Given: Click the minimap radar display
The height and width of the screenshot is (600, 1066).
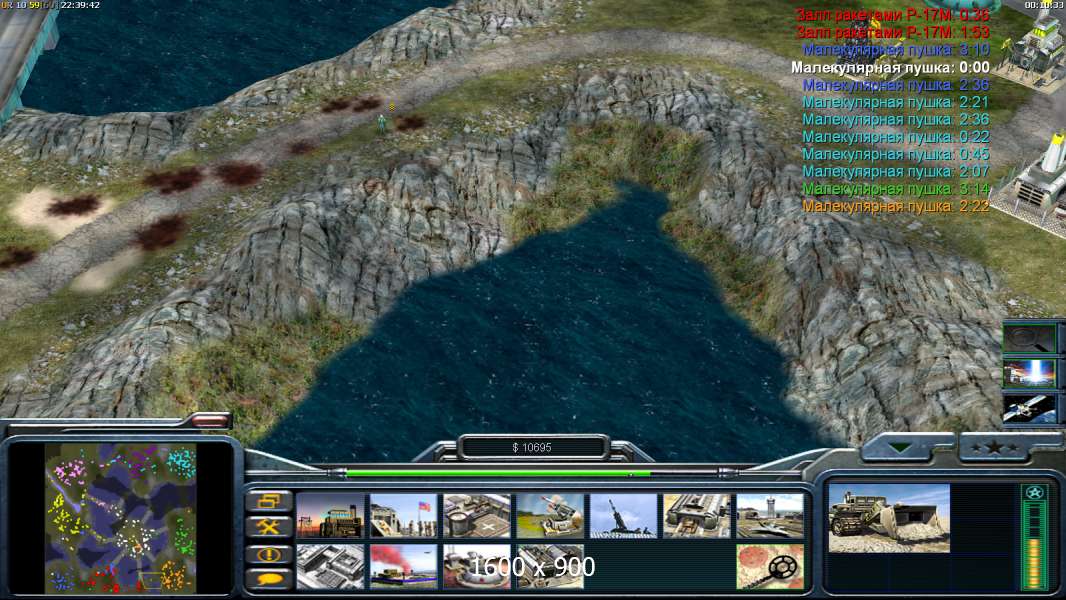Looking at the screenshot, I should [x=121, y=518].
